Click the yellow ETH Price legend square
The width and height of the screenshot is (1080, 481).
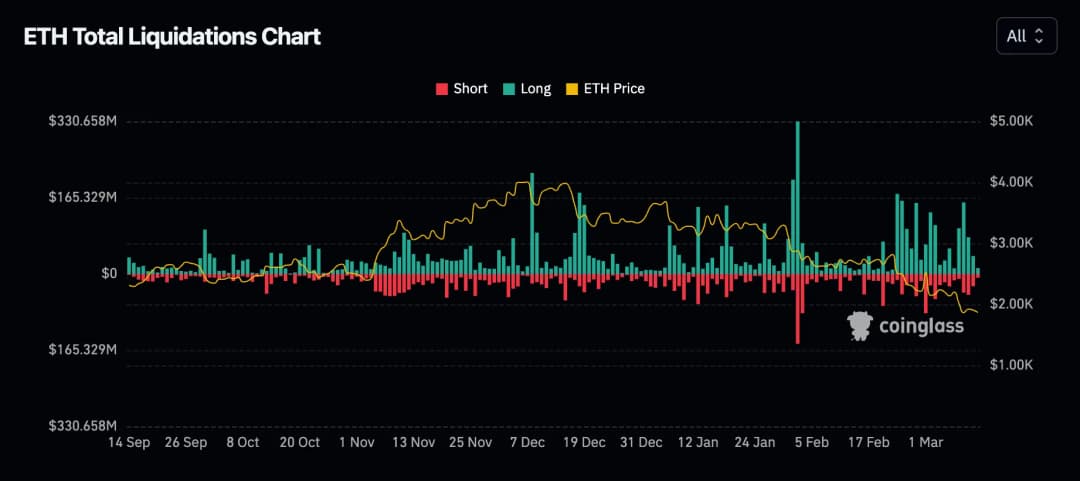(x=574, y=89)
